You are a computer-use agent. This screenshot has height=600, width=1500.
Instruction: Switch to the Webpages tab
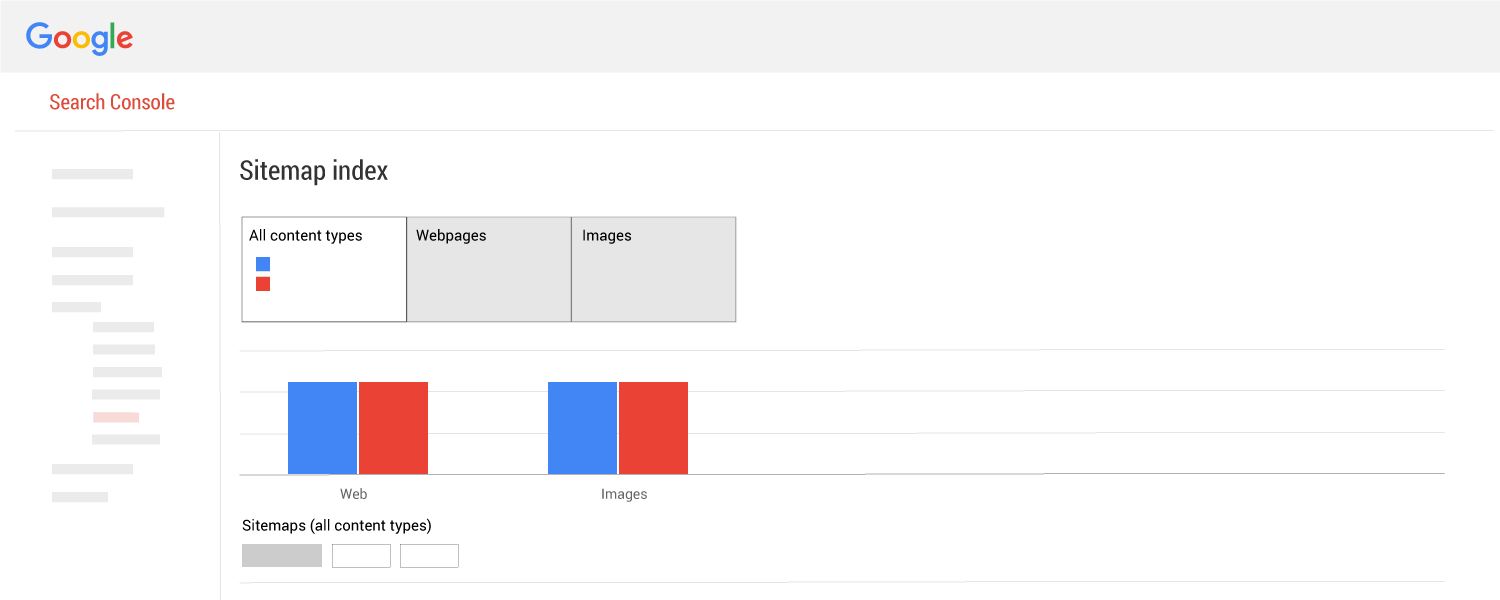[x=489, y=269]
